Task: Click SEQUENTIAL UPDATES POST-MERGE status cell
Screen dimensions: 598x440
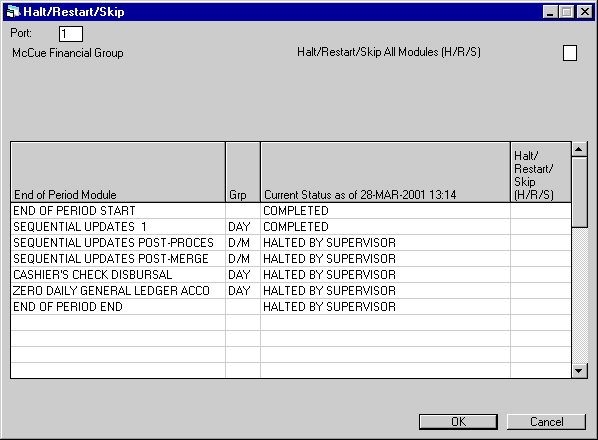Action: (x=385, y=259)
